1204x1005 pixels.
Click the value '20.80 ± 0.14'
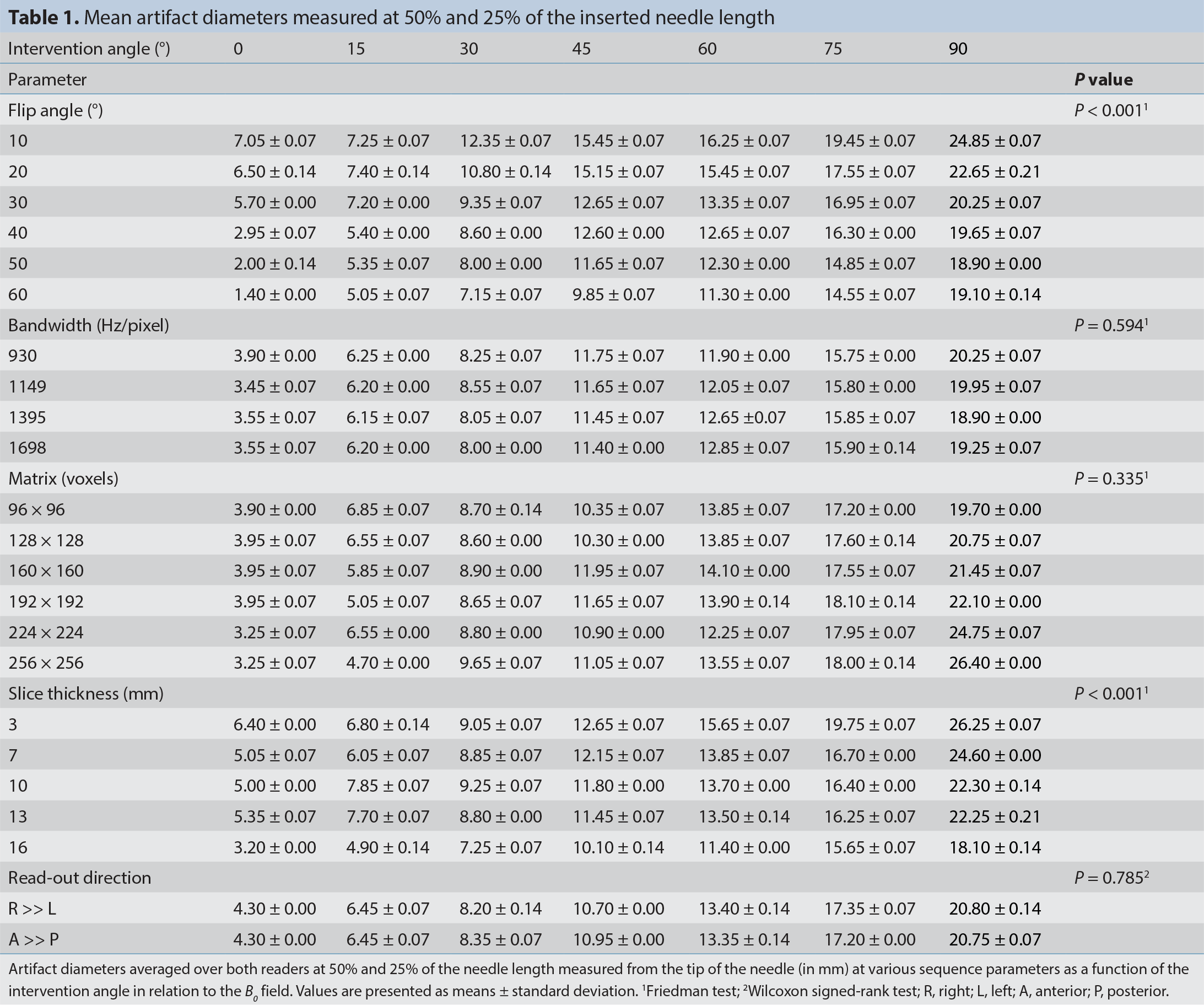click(995, 909)
